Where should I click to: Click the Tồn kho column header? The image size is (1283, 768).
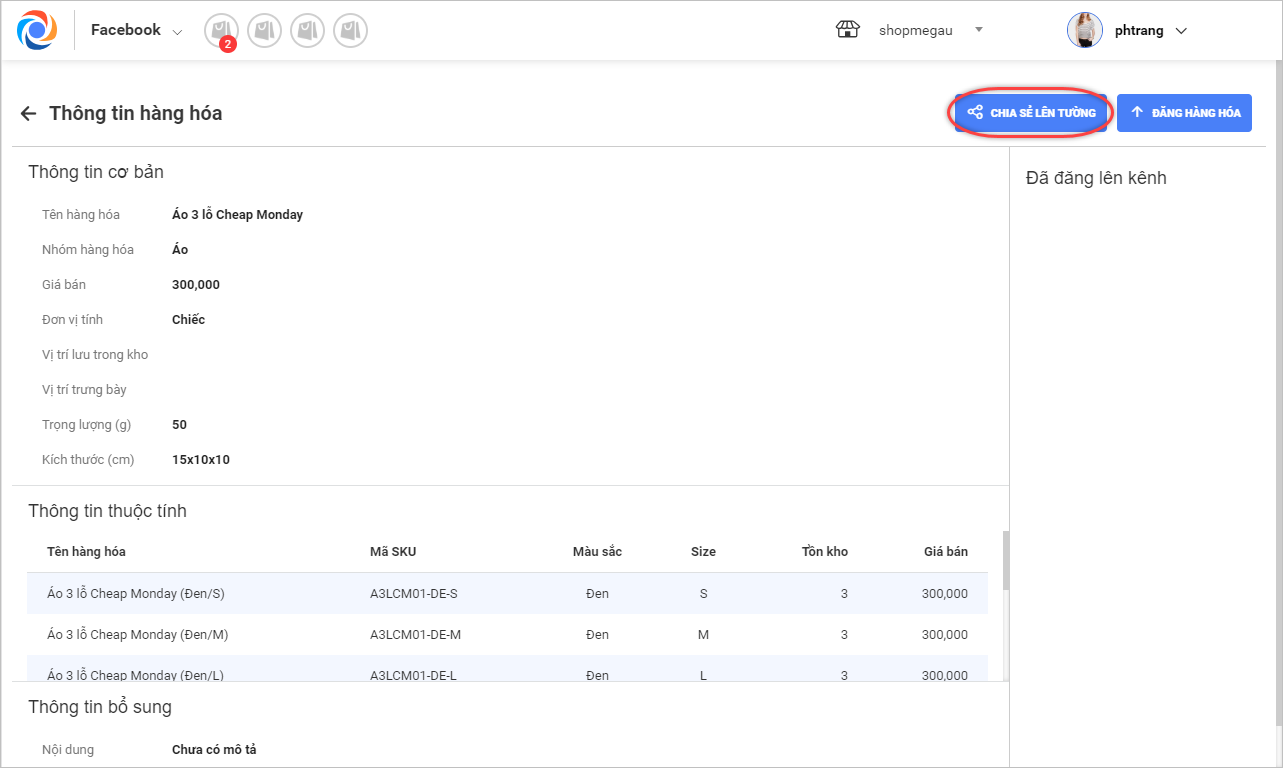click(824, 552)
